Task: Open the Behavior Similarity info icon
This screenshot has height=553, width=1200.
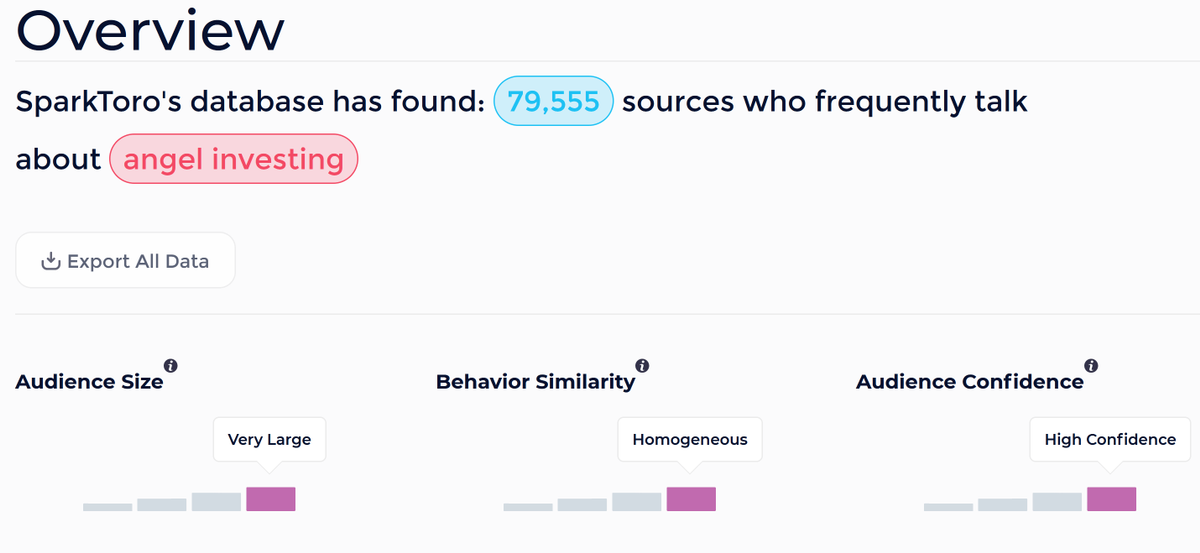Action: (x=642, y=366)
